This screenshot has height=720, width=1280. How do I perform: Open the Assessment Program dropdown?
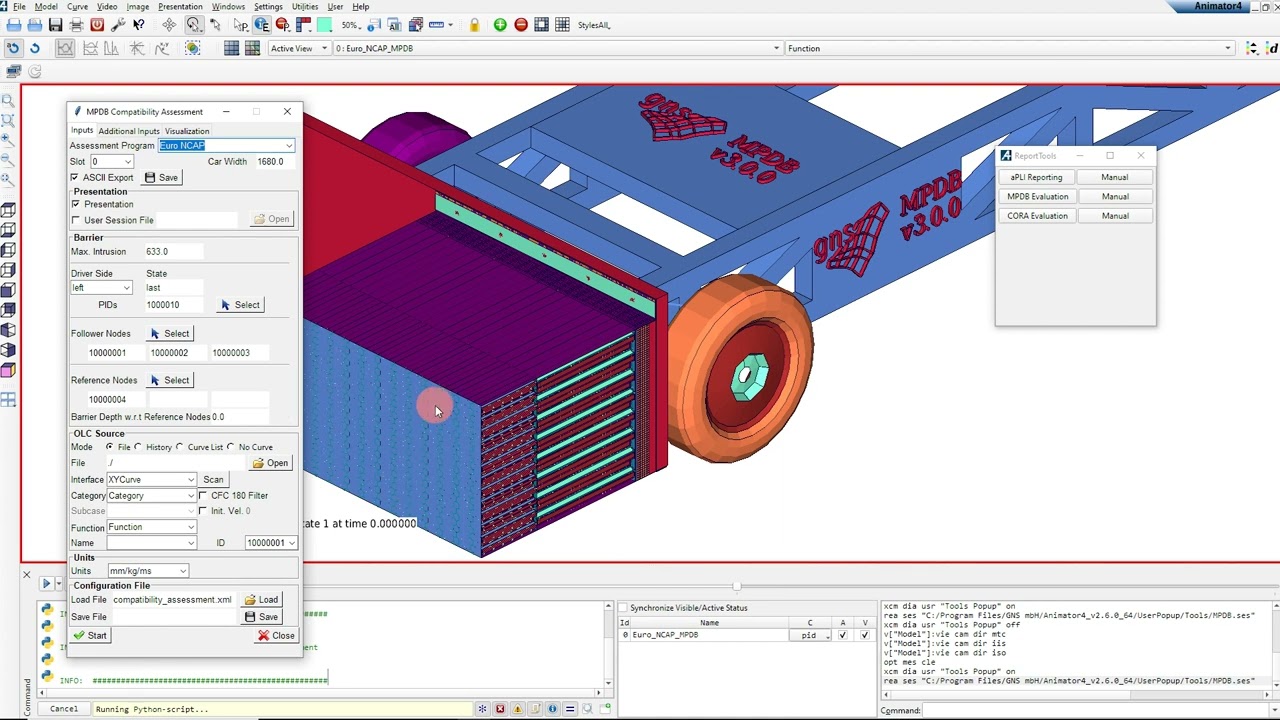(x=289, y=146)
